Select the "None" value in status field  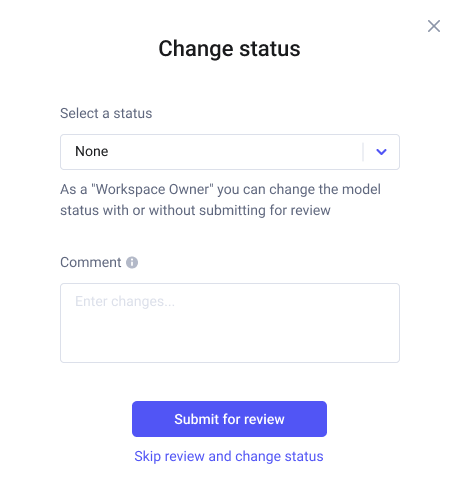tap(92, 151)
